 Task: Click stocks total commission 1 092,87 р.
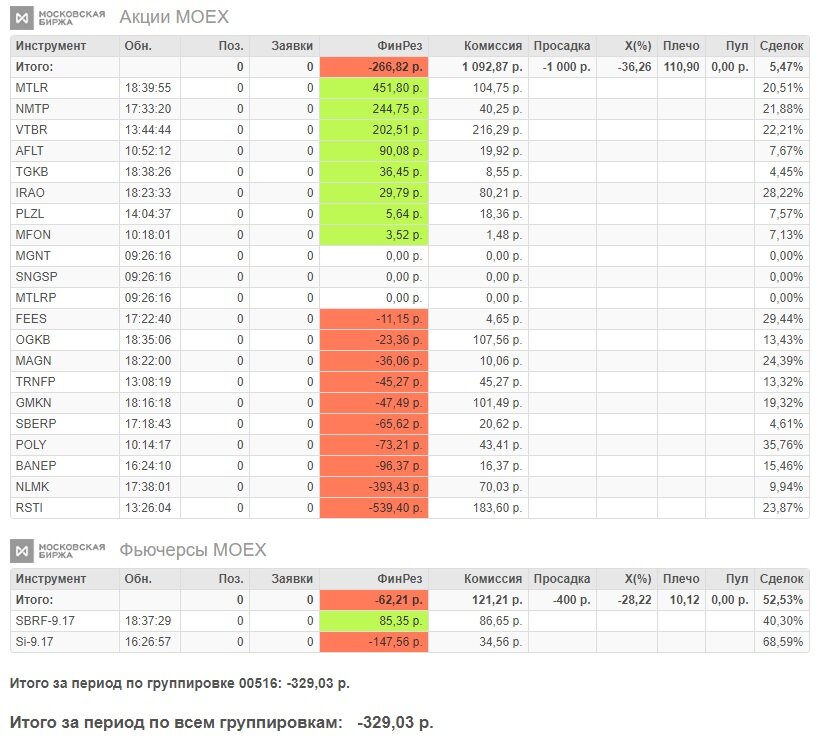click(x=492, y=67)
